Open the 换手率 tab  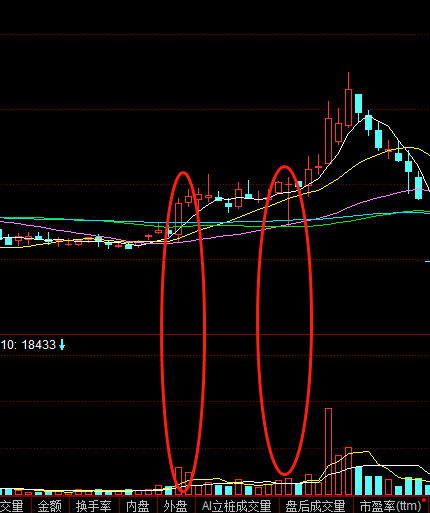pyautogui.click(x=93, y=505)
